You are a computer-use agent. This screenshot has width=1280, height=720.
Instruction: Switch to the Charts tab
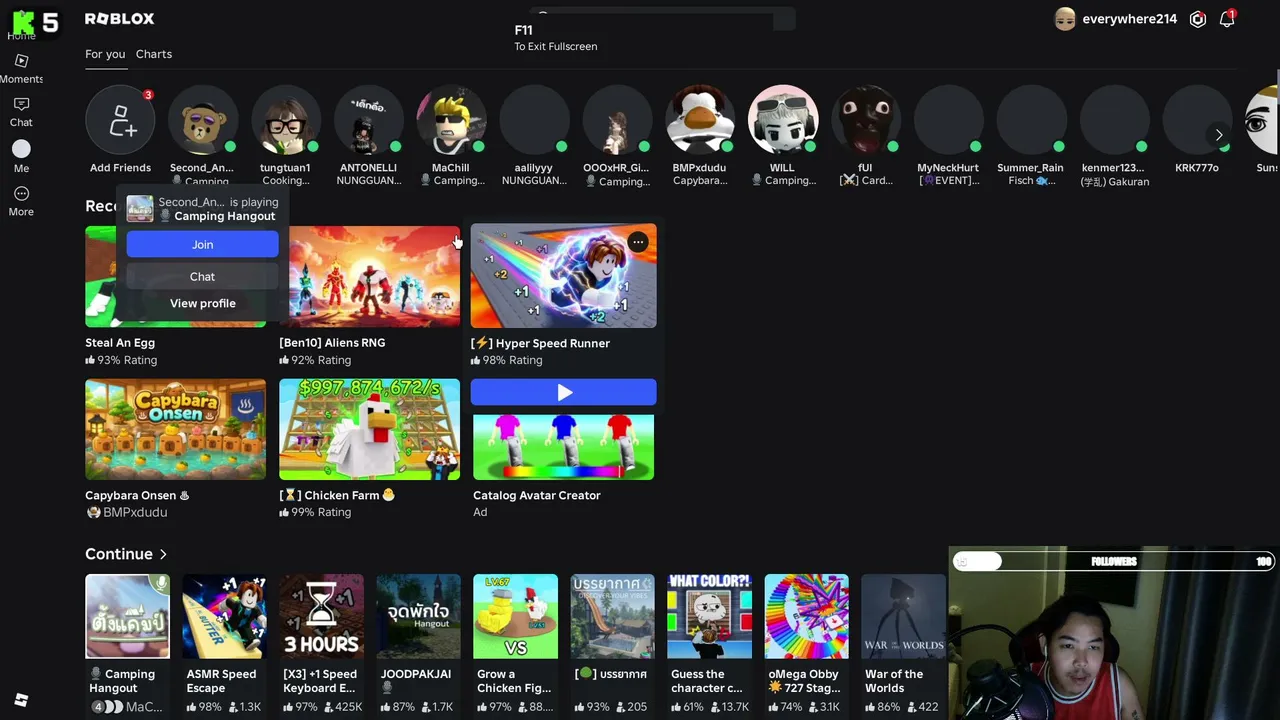[x=154, y=54]
